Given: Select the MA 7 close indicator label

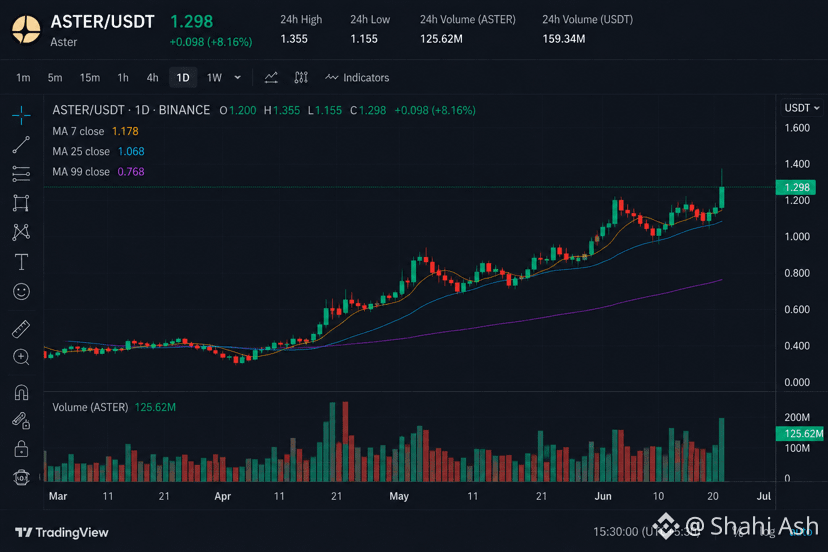Looking at the screenshot, I should click(78, 131).
